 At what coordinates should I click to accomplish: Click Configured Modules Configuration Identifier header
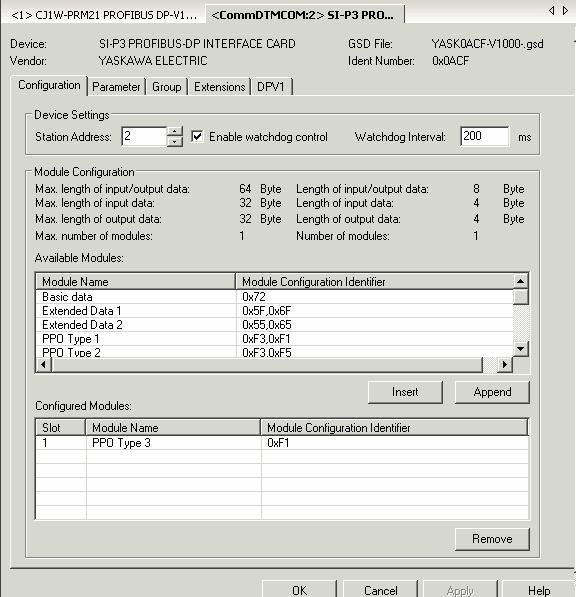pyautogui.click(x=394, y=428)
